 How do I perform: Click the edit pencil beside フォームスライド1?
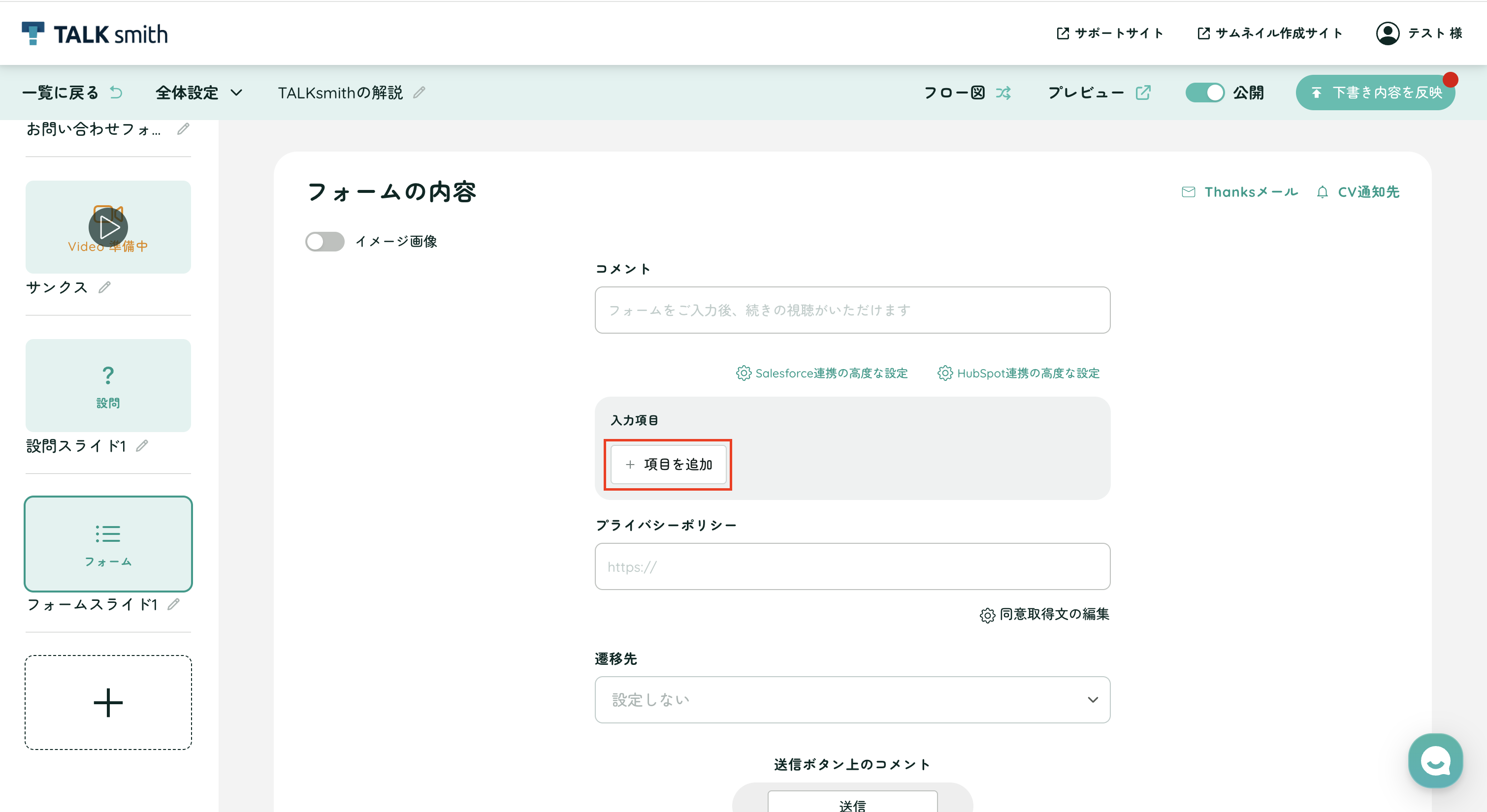pyautogui.click(x=173, y=604)
